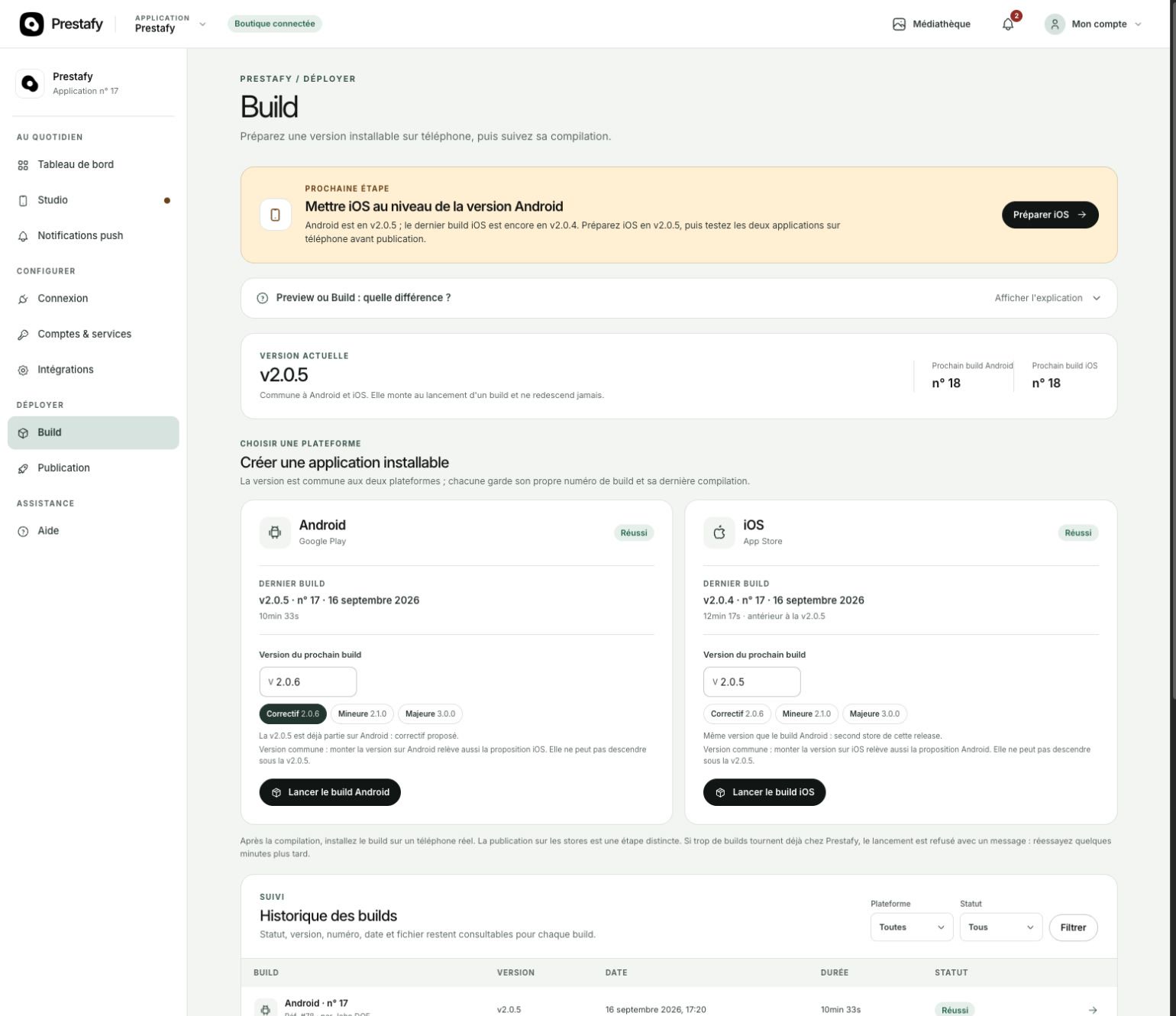Click the Filtrer button
Viewport: 1176px width, 1016px height.
click(1073, 927)
